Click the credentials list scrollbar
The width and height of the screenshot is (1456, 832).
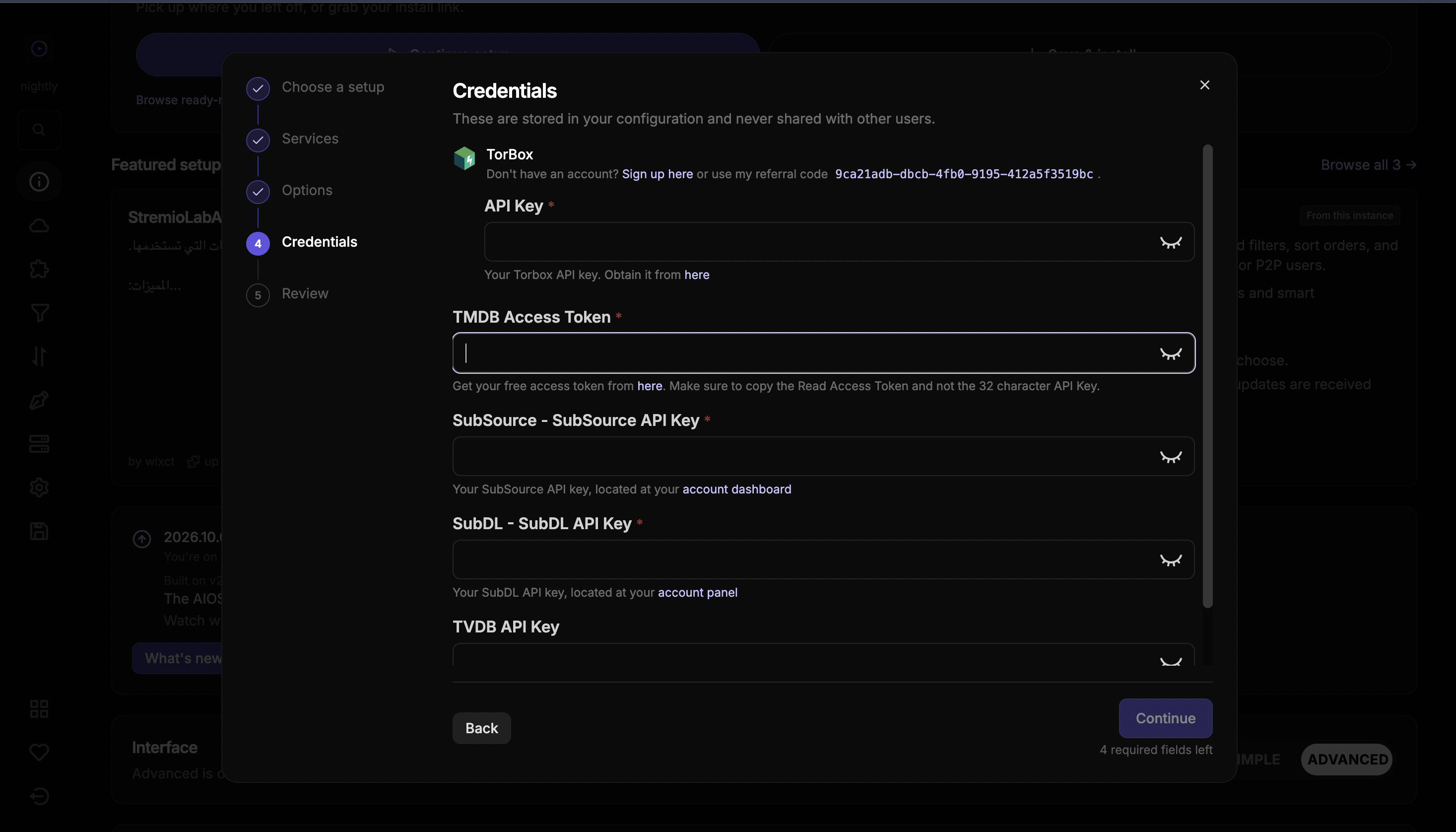point(1207,376)
